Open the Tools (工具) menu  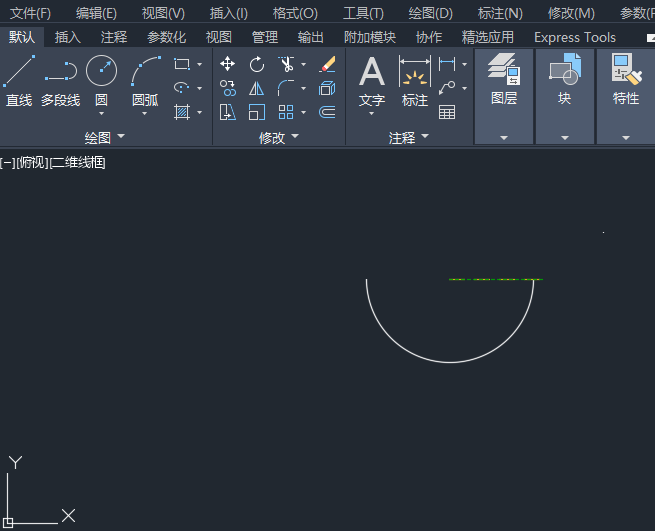click(x=363, y=13)
